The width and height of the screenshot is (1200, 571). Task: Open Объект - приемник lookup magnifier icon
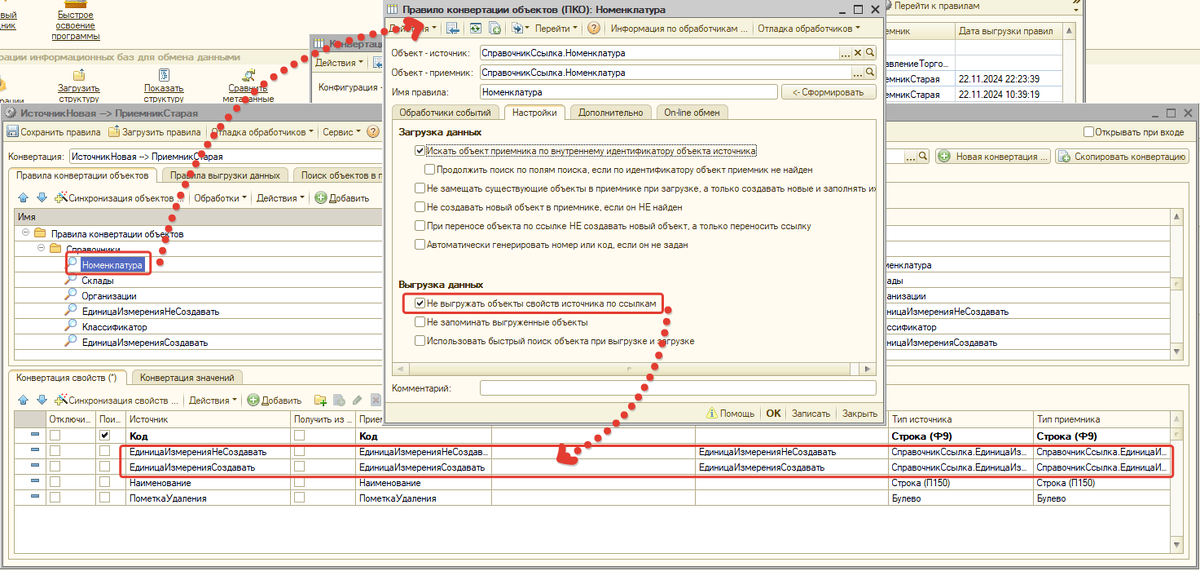point(870,72)
